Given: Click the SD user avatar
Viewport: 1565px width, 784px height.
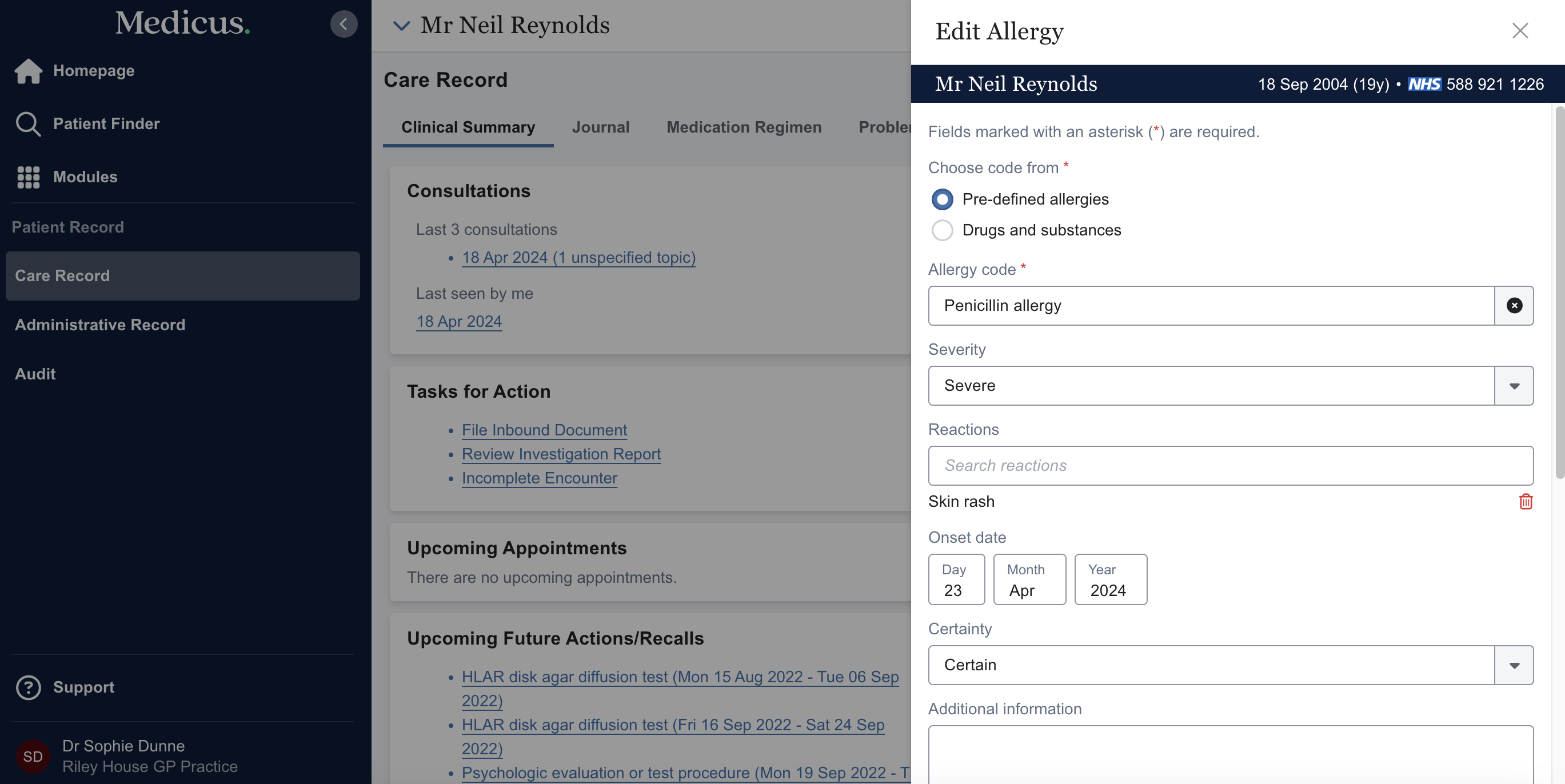Looking at the screenshot, I should [33, 756].
